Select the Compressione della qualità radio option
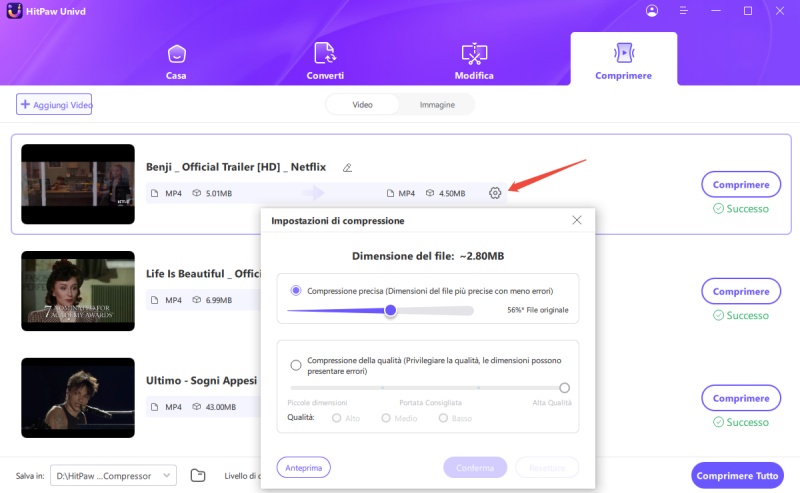The width and height of the screenshot is (800, 493). click(296, 365)
